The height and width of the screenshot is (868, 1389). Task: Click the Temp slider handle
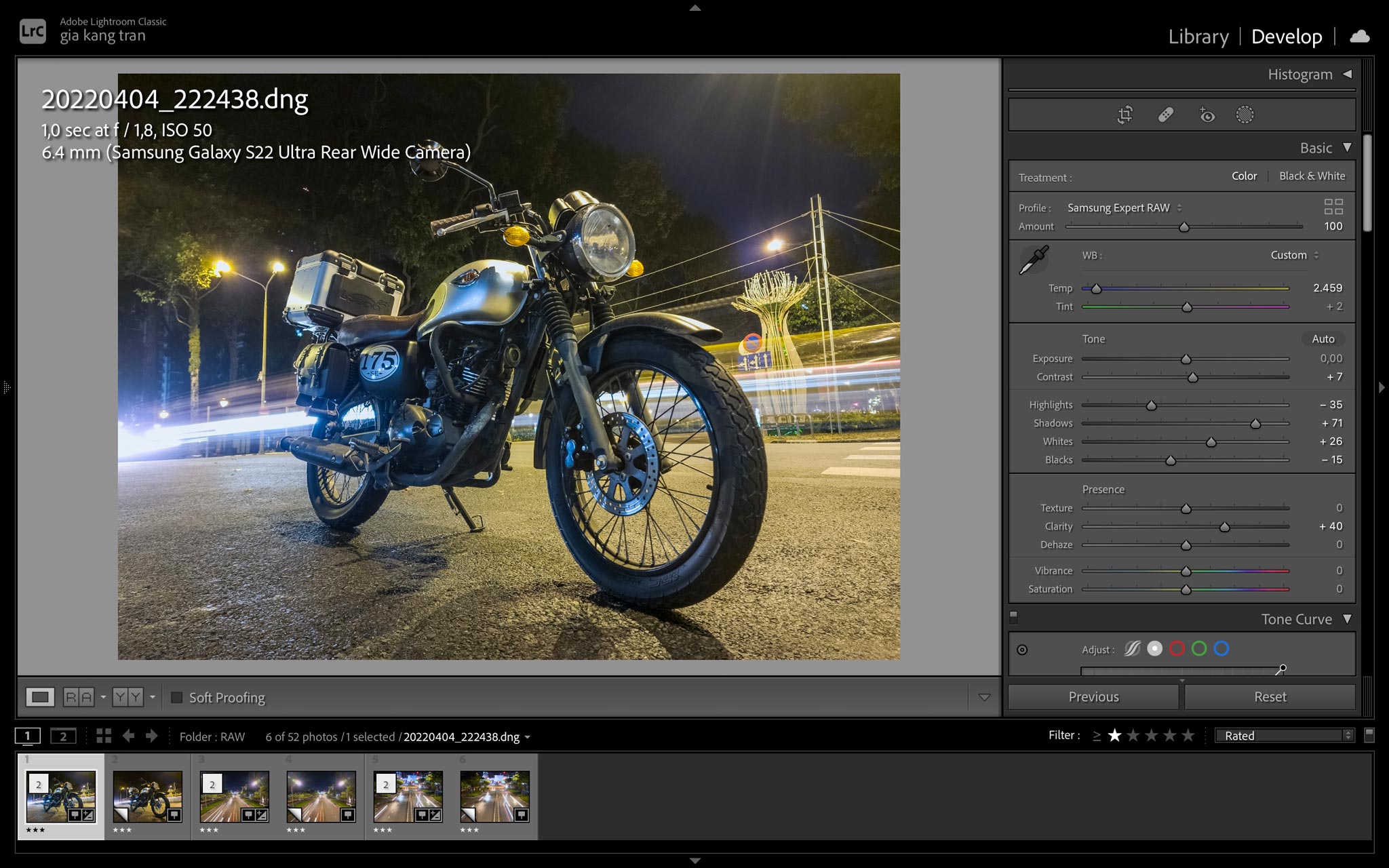1096,289
